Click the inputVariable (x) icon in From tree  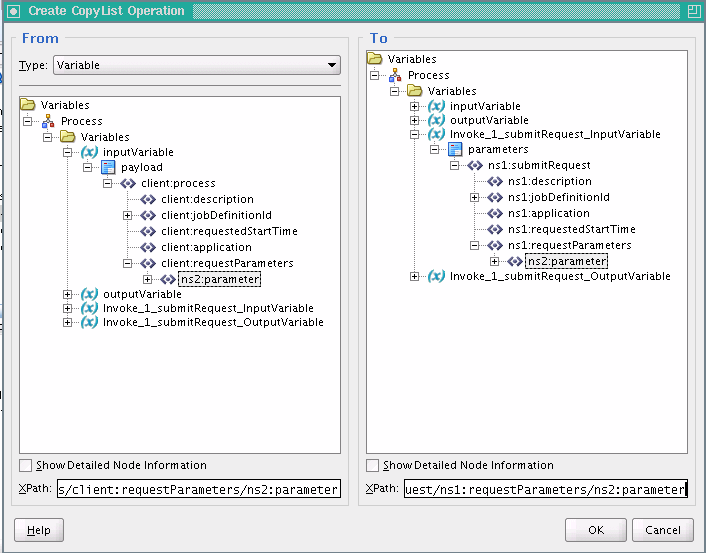pyautogui.click(x=89, y=152)
